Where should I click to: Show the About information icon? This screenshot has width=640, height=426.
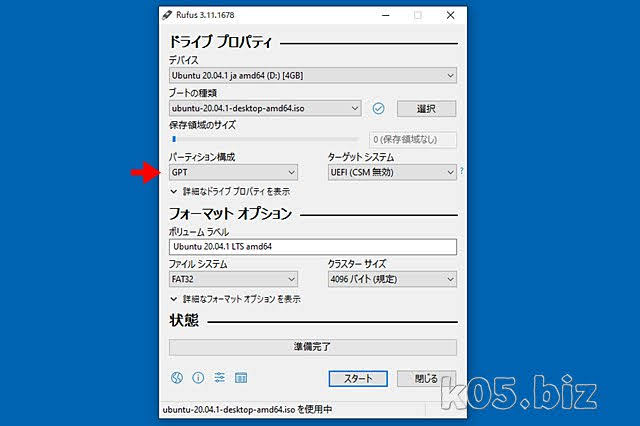pyautogui.click(x=198, y=378)
